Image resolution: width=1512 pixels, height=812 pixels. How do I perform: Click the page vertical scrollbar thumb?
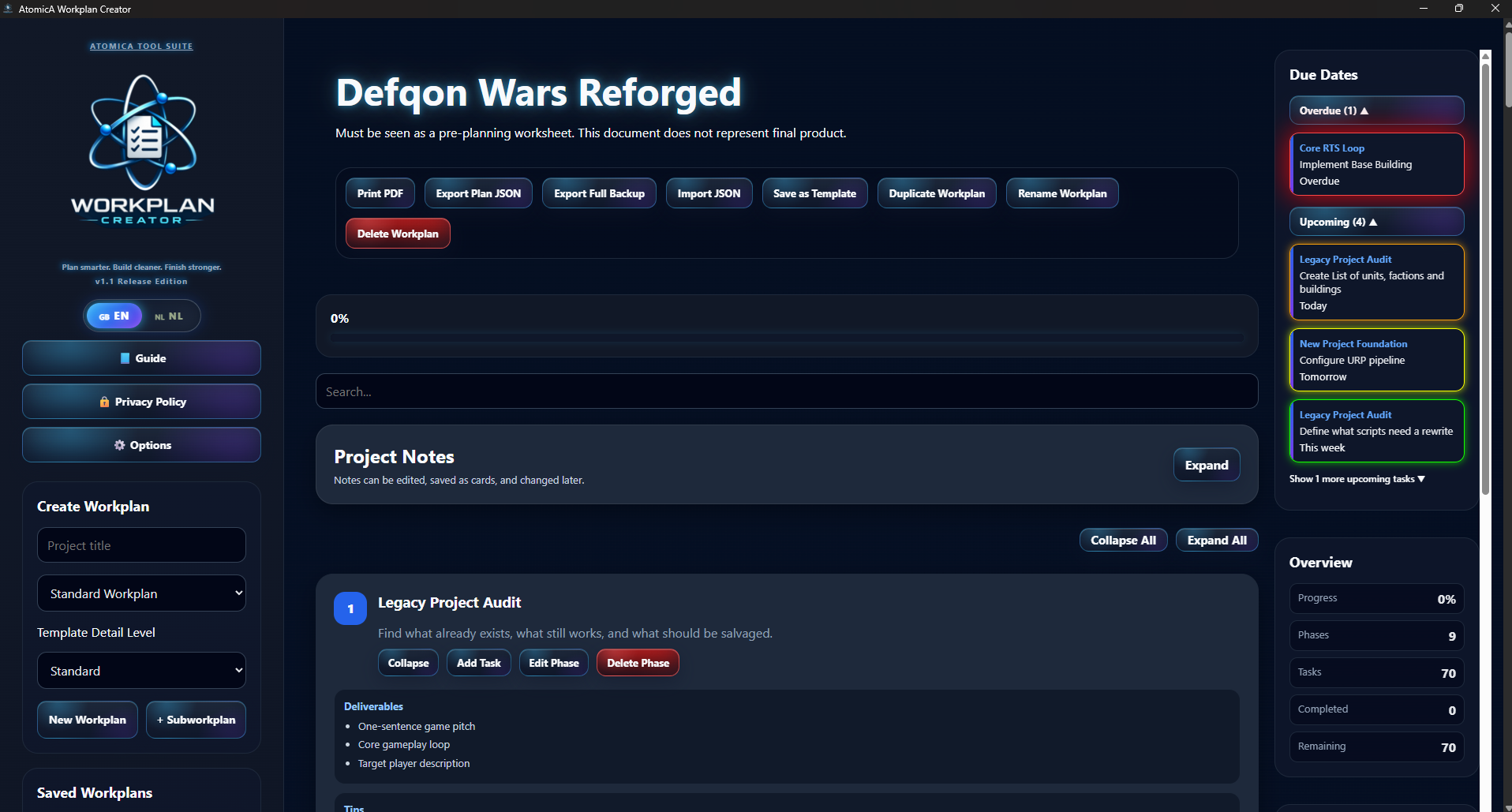(x=1507, y=71)
